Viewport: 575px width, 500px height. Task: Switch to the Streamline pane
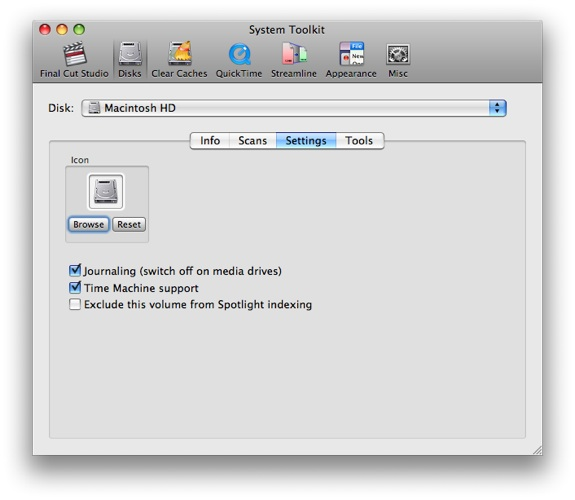click(294, 60)
